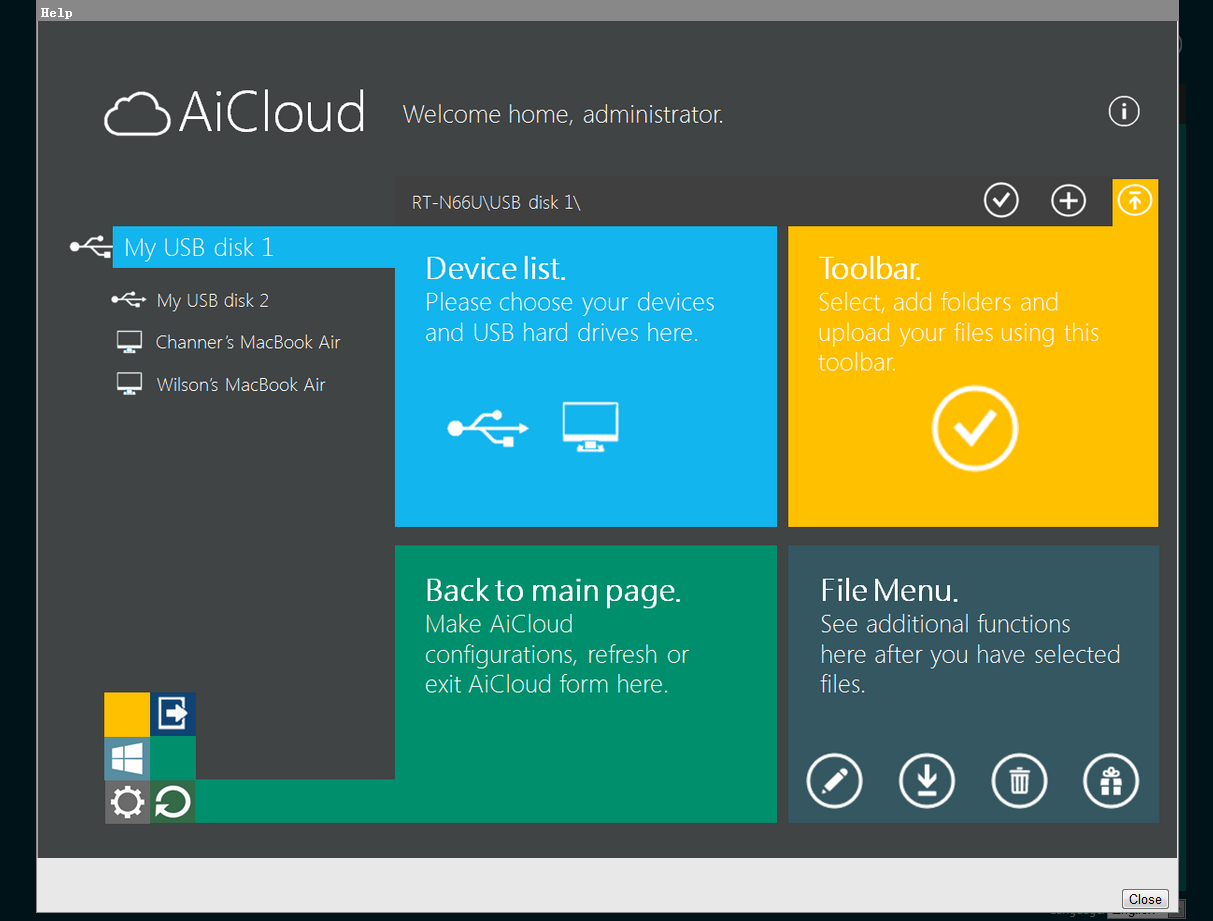Click the large checkmark in Toolbar tile
This screenshot has width=1213, height=921.
(x=975, y=429)
